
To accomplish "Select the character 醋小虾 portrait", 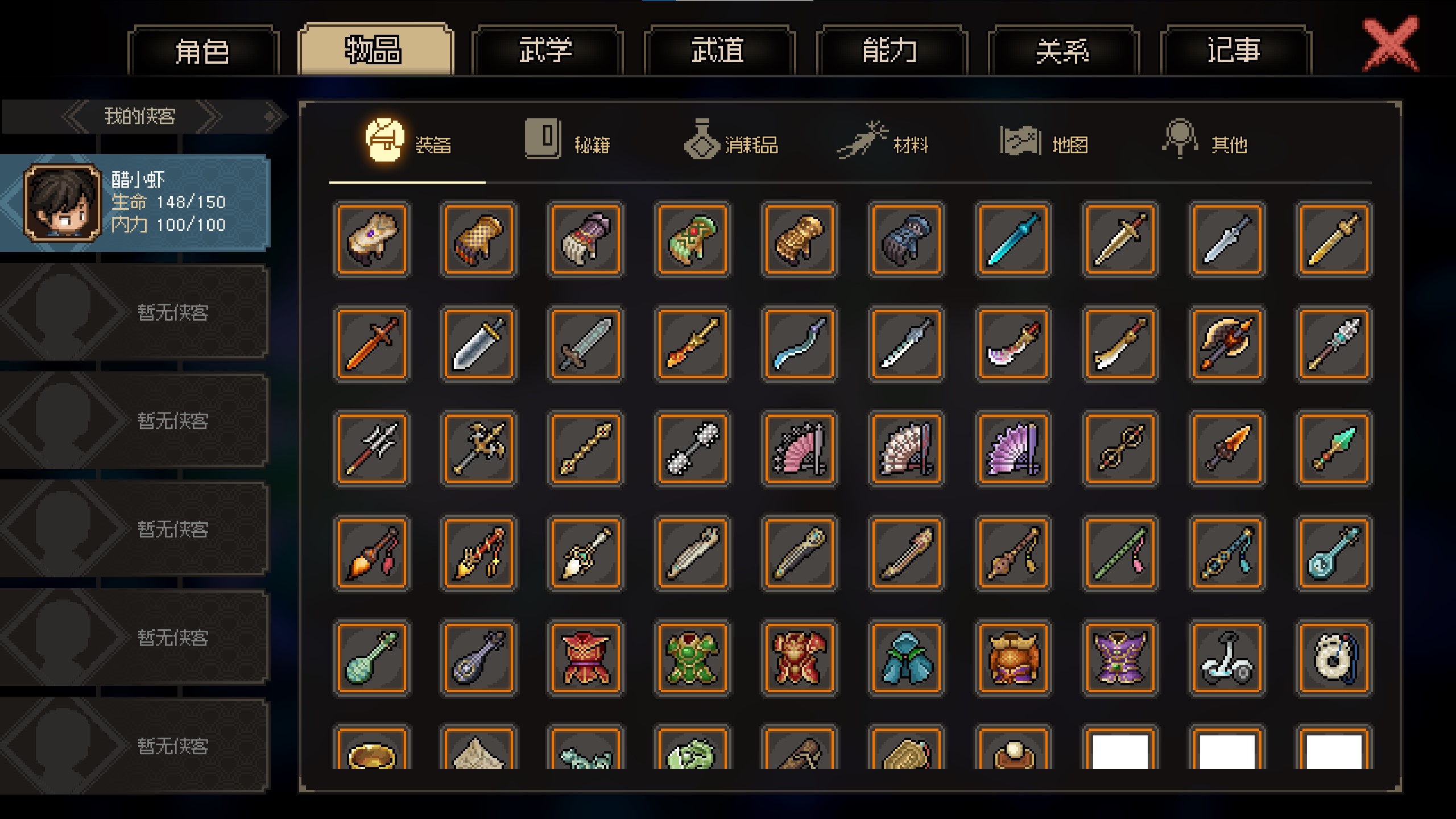I will [63, 202].
